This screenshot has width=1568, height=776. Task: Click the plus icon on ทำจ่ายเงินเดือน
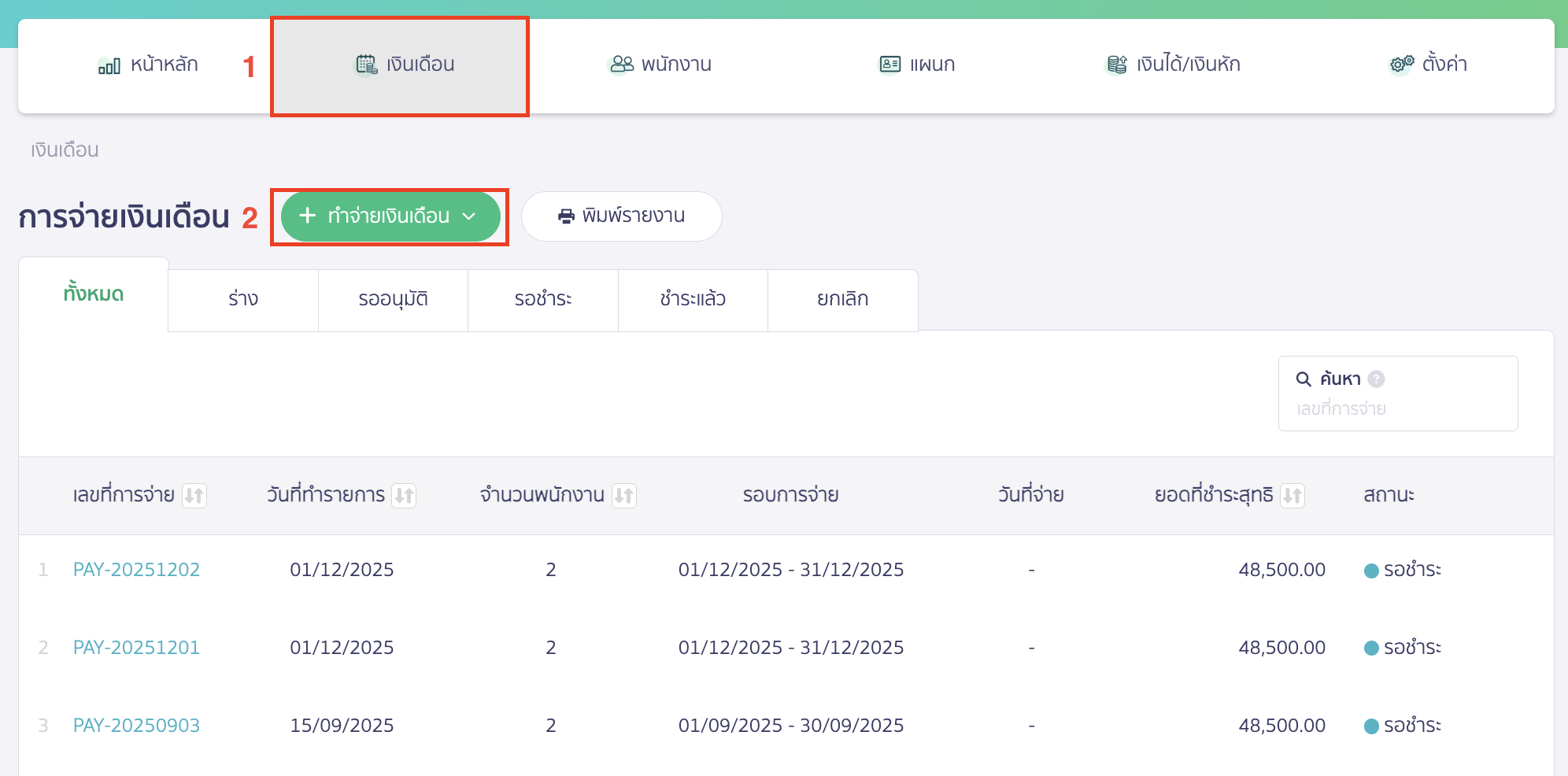coord(307,216)
